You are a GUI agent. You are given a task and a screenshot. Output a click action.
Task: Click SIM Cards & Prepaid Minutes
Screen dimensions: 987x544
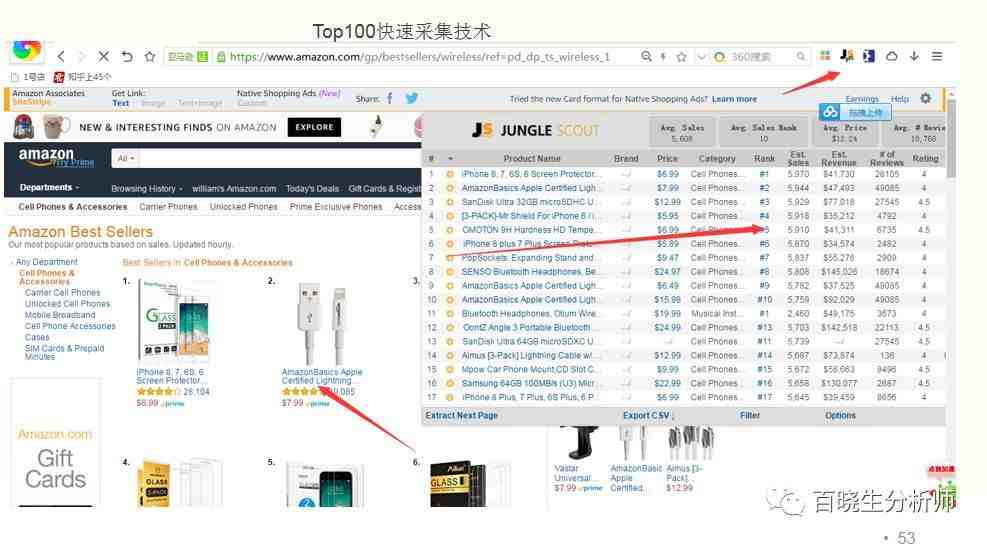64,352
